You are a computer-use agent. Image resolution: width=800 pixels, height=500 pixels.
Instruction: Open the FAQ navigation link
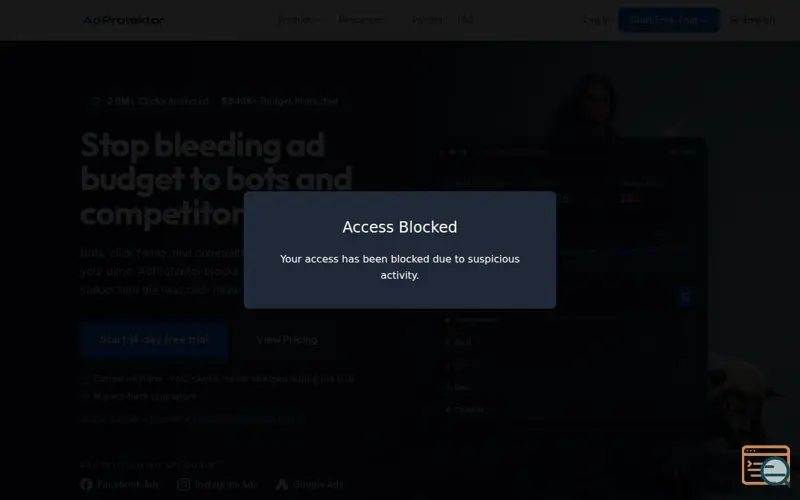pos(465,20)
